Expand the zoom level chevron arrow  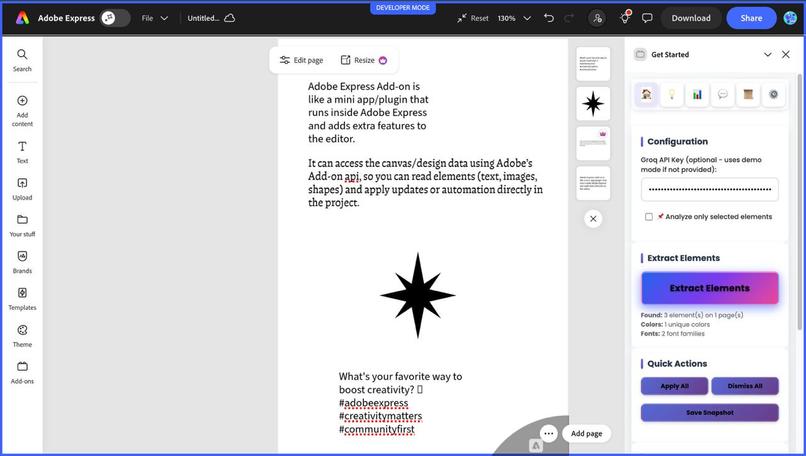527,18
